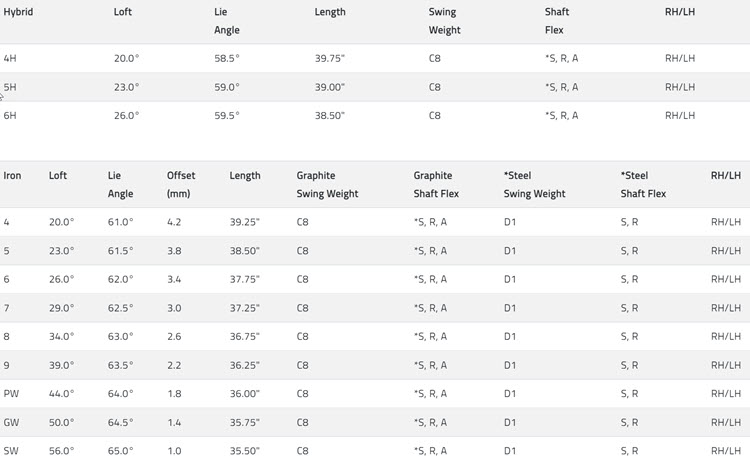The width and height of the screenshot is (750, 464).
Task: Click the Hybrid column header
Action: point(19,12)
